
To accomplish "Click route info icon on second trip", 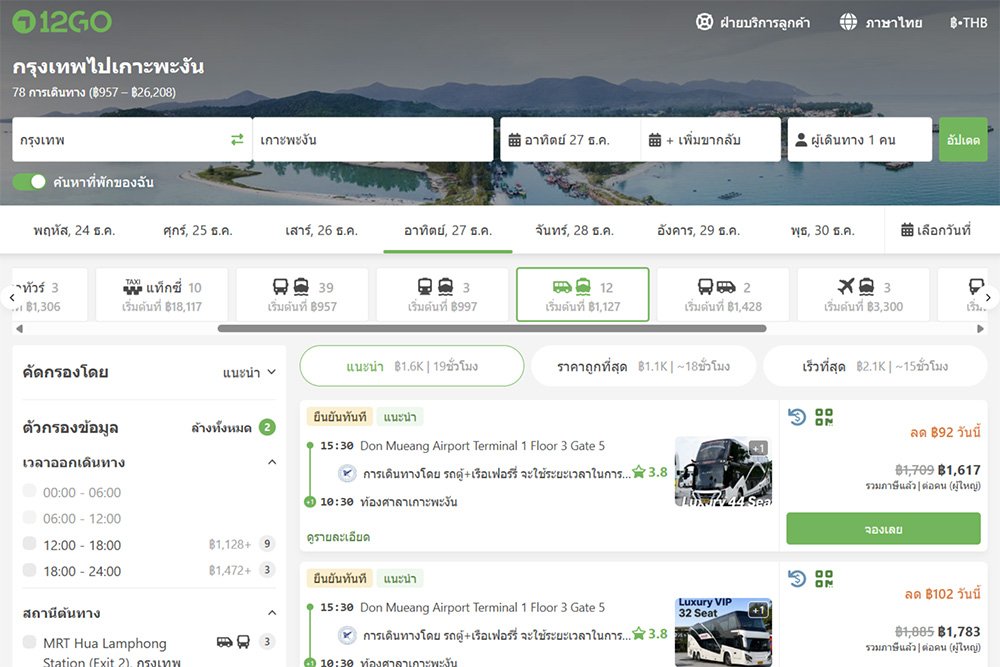I will [347, 634].
